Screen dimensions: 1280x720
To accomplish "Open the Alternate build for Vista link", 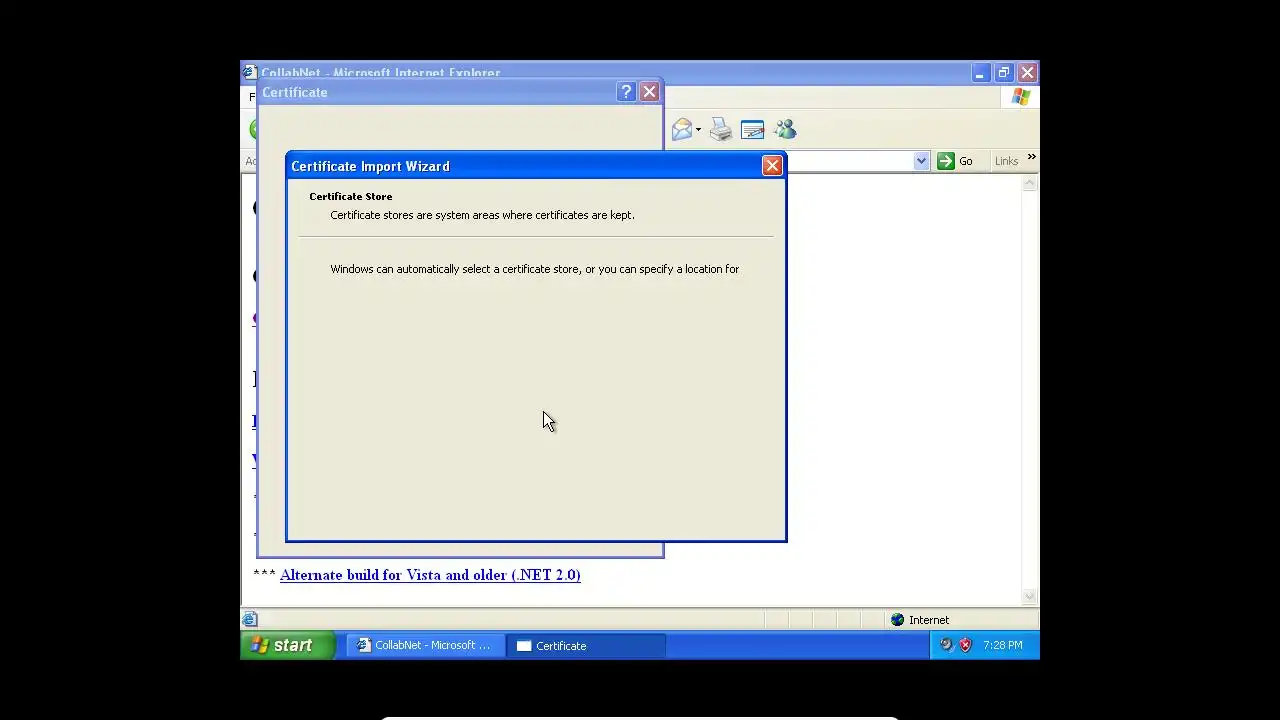I will [430, 575].
